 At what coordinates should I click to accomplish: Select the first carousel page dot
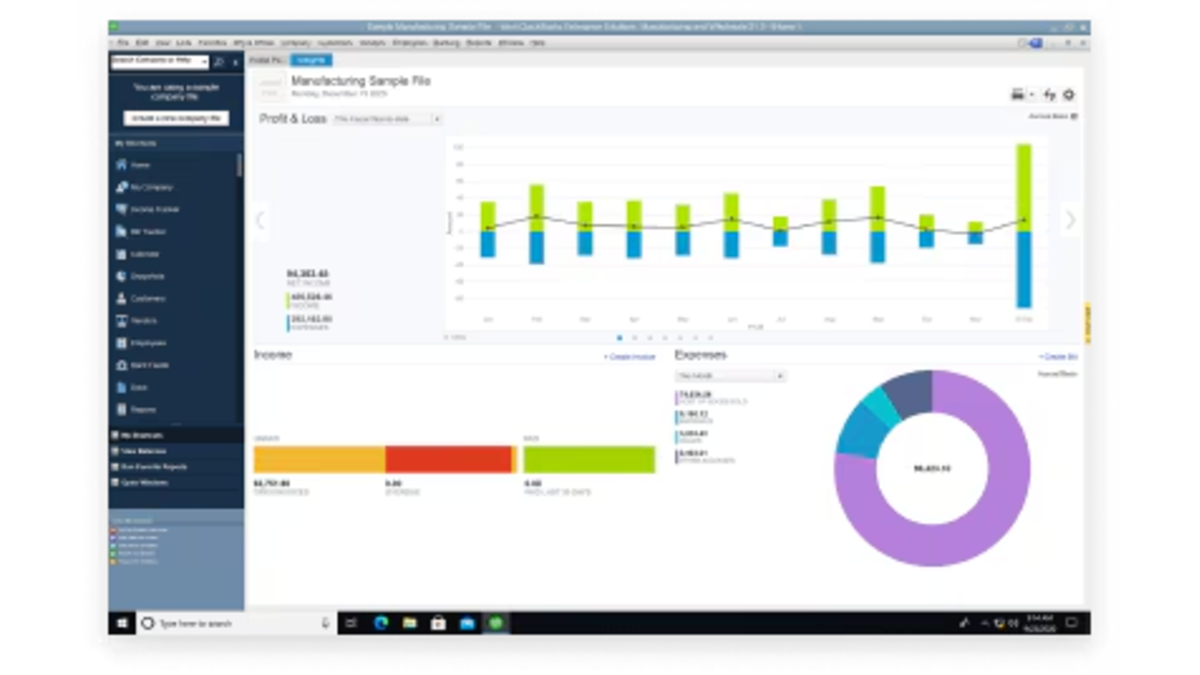(x=619, y=338)
